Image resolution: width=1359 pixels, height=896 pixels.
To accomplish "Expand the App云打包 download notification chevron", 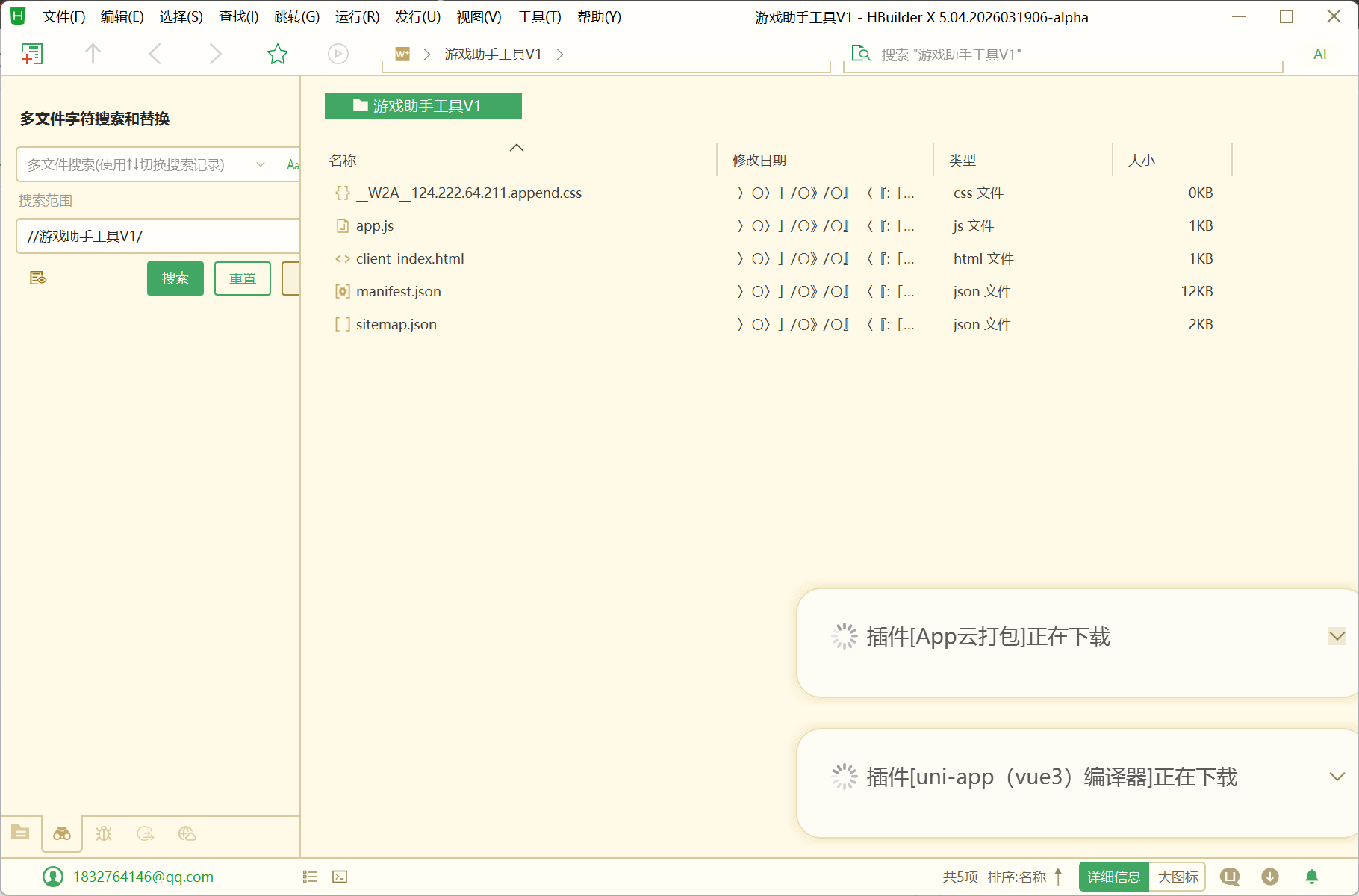I will (1337, 636).
